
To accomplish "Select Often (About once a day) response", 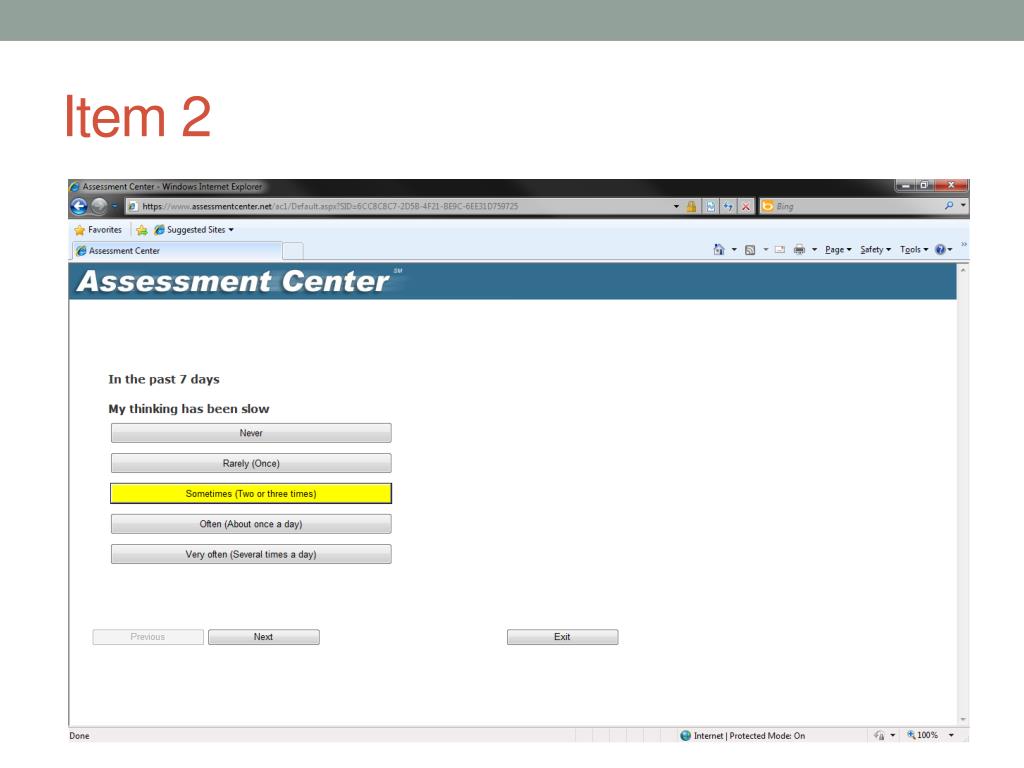I will [x=251, y=524].
